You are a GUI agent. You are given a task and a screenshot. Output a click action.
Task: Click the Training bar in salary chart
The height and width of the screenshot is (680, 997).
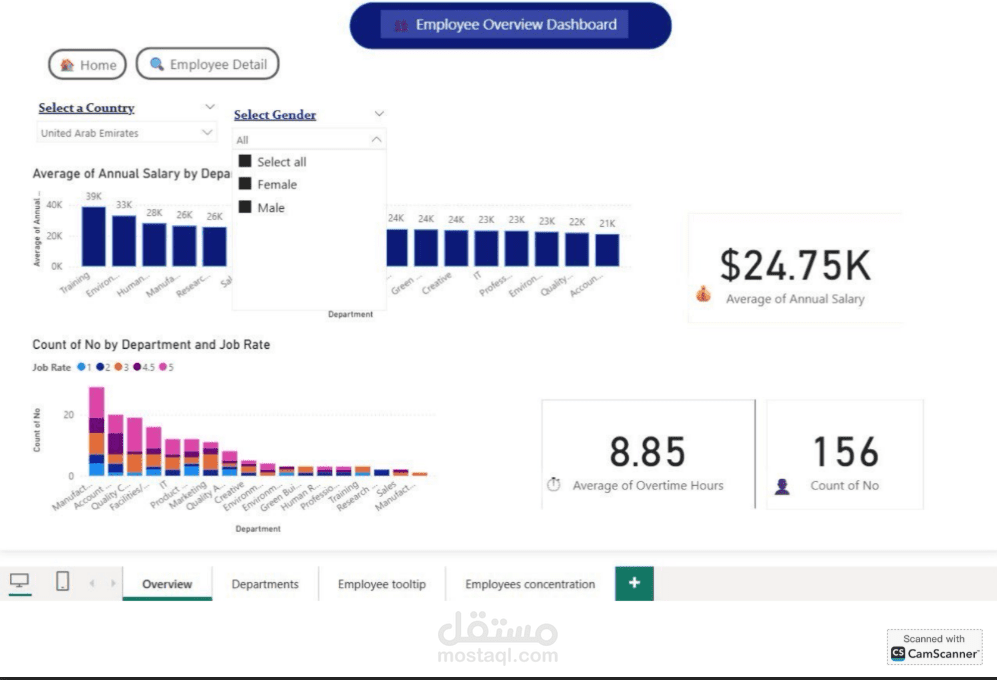[x=93, y=236]
